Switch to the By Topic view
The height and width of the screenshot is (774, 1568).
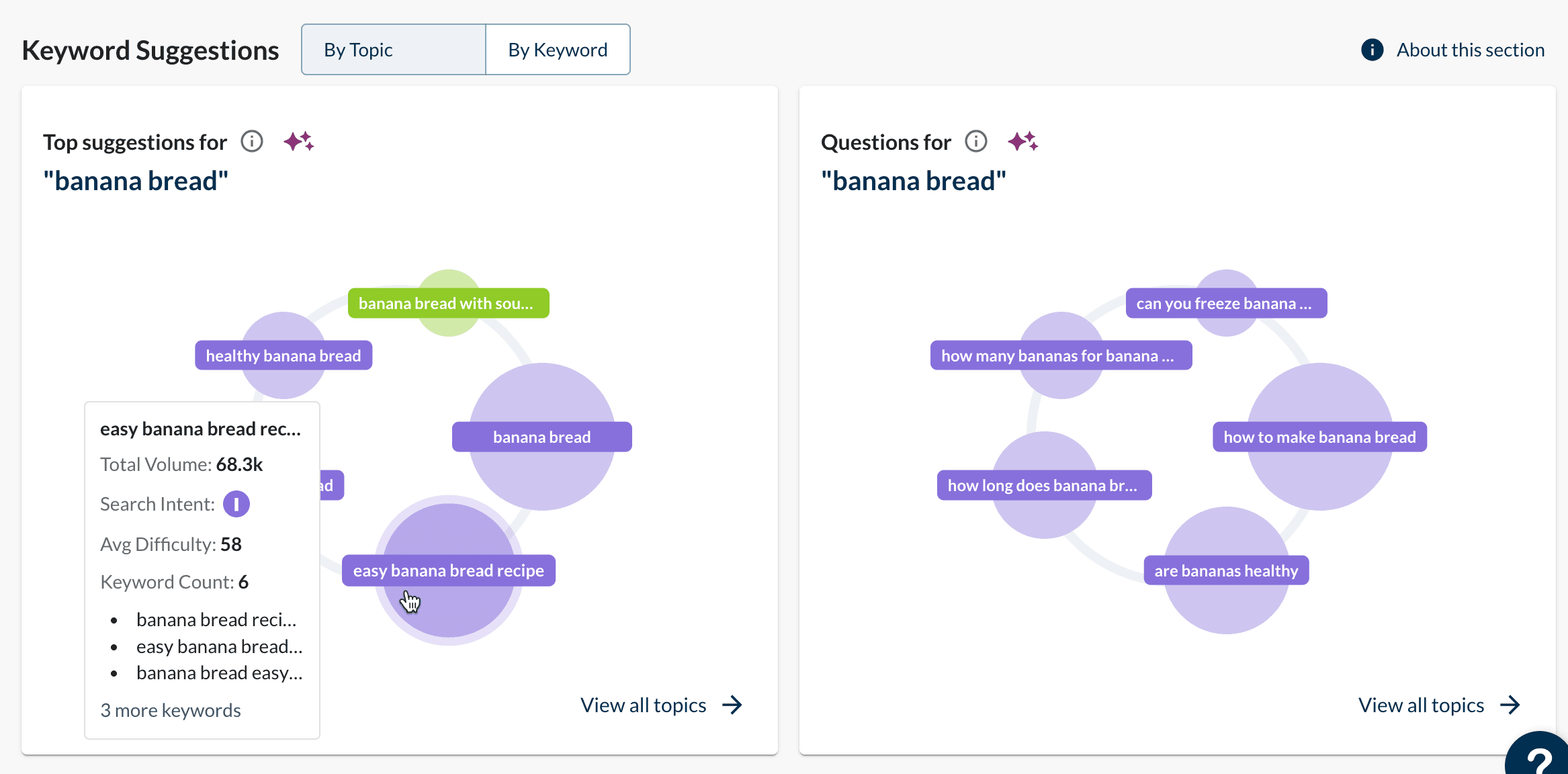click(x=394, y=50)
